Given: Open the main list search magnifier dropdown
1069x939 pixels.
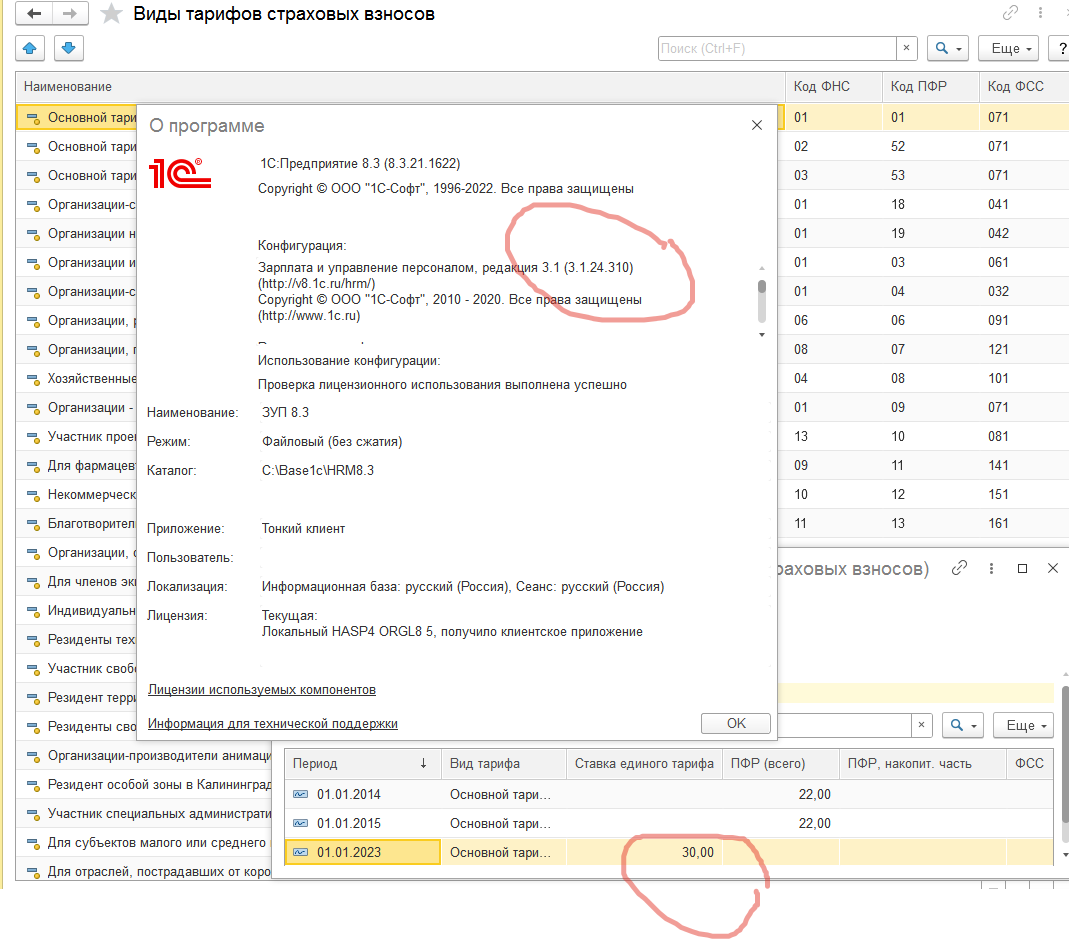Looking at the screenshot, I should click(x=948, y=48).
